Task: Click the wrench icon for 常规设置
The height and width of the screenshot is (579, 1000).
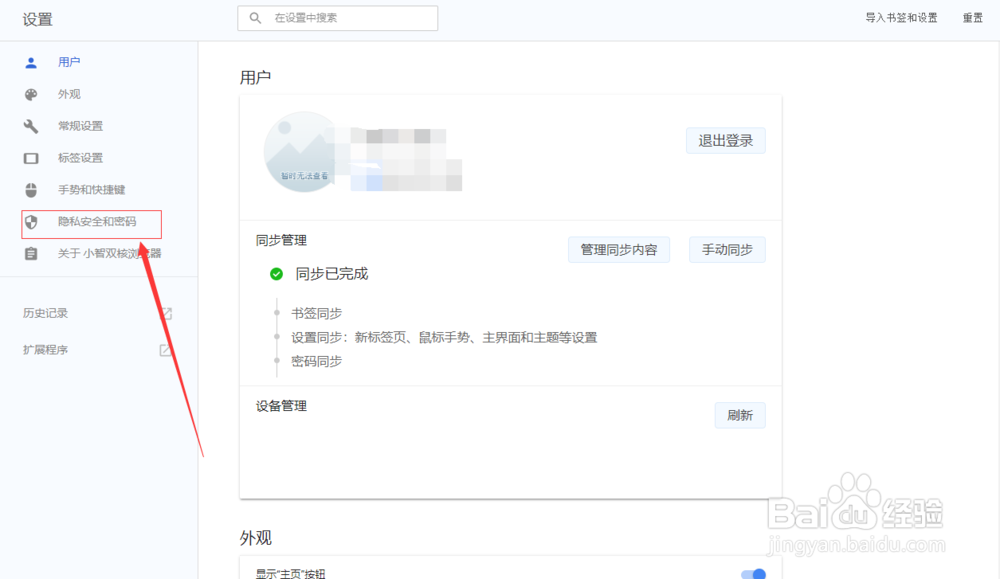Action: tap(31, 125)
